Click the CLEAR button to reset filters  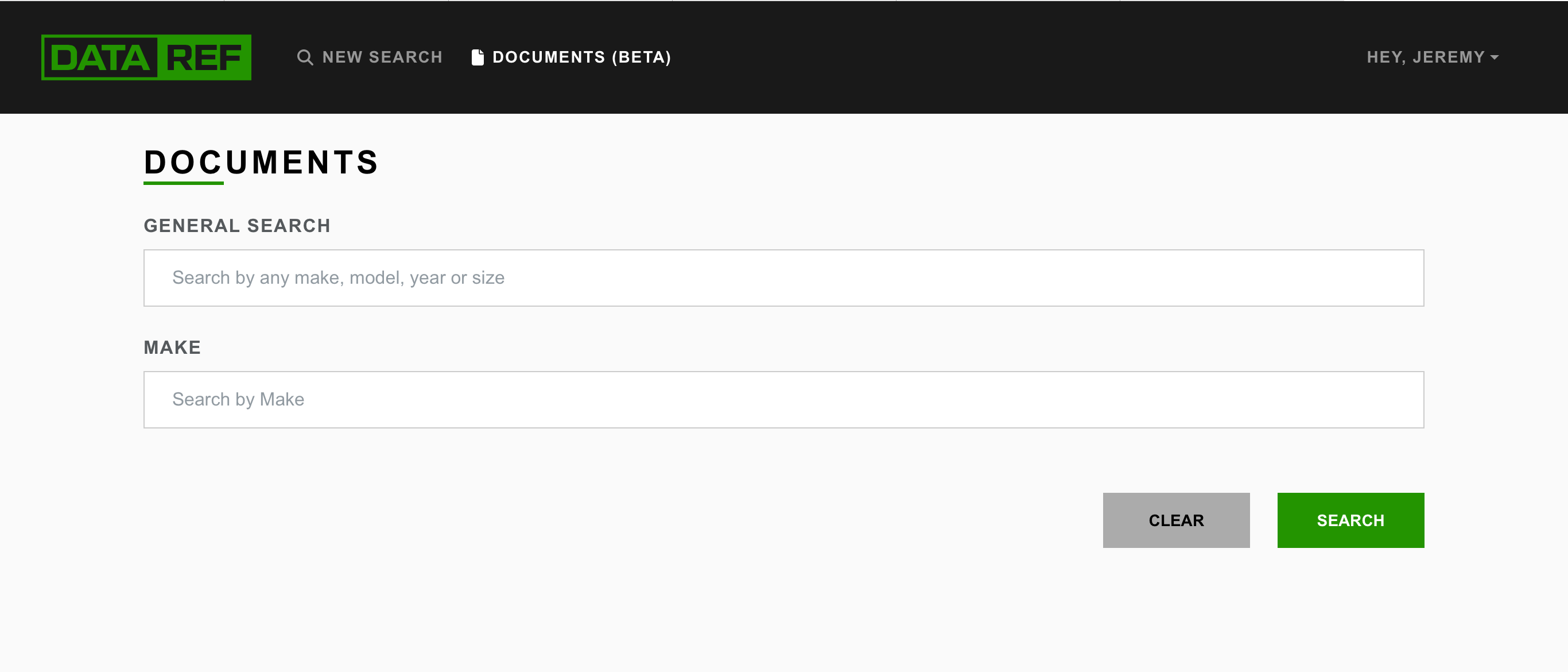(x=1175, y=520)
